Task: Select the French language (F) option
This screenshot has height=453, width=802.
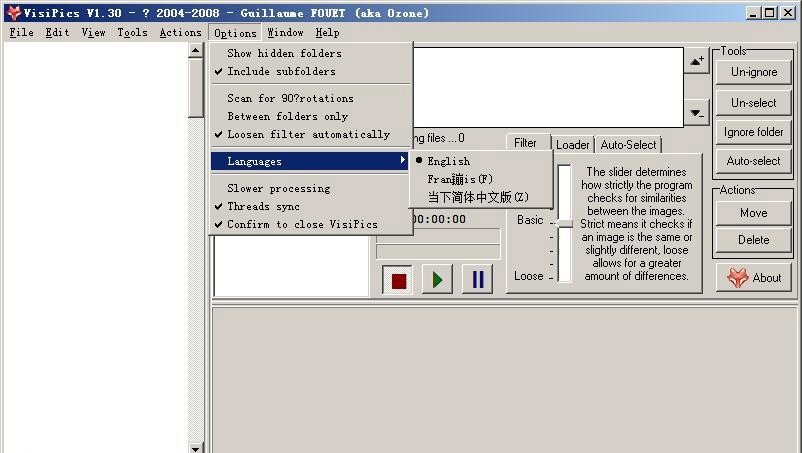Action: (481, 179)
